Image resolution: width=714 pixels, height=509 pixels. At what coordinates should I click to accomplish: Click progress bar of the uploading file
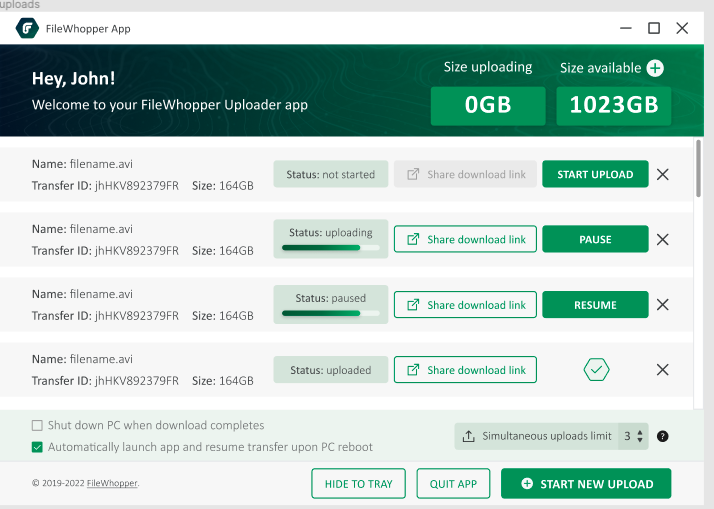[x=331, y=248]
